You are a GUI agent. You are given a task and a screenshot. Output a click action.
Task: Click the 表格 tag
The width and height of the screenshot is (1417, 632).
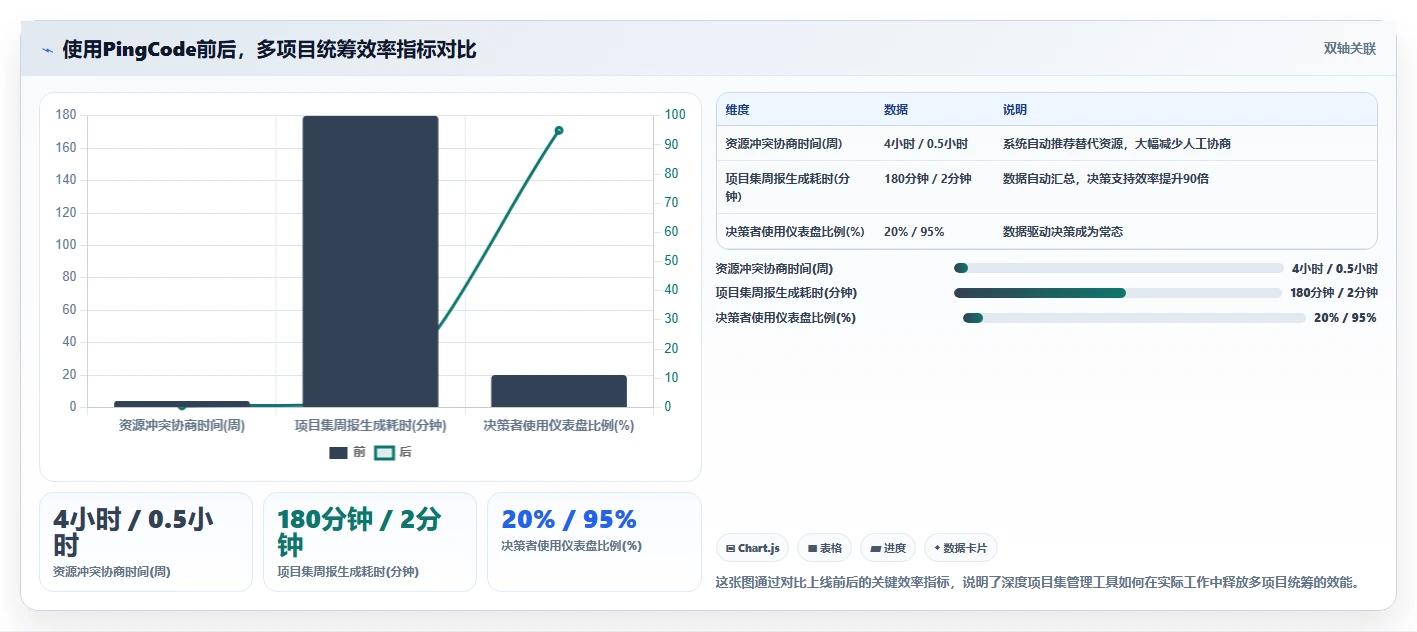tap(825, 548)
